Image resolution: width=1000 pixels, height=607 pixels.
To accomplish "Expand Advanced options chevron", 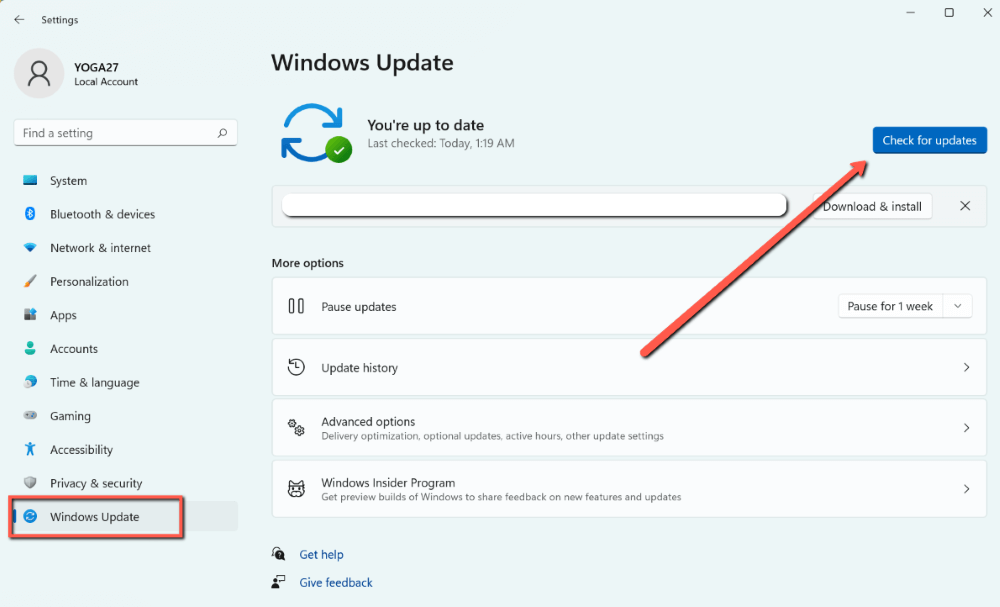I will coord(966,428).
